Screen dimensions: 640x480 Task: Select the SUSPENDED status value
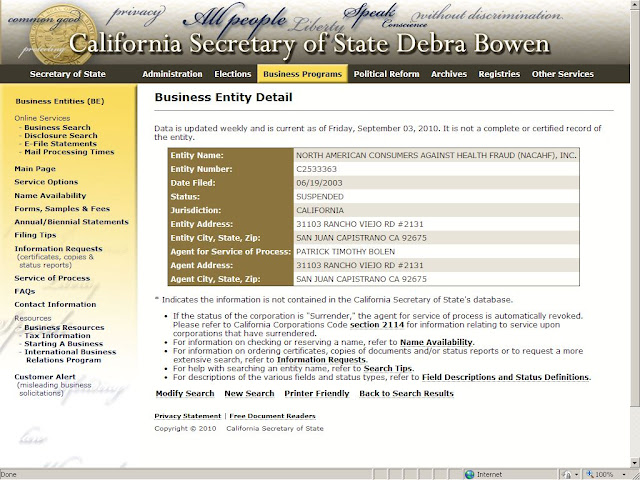point(320,197)
